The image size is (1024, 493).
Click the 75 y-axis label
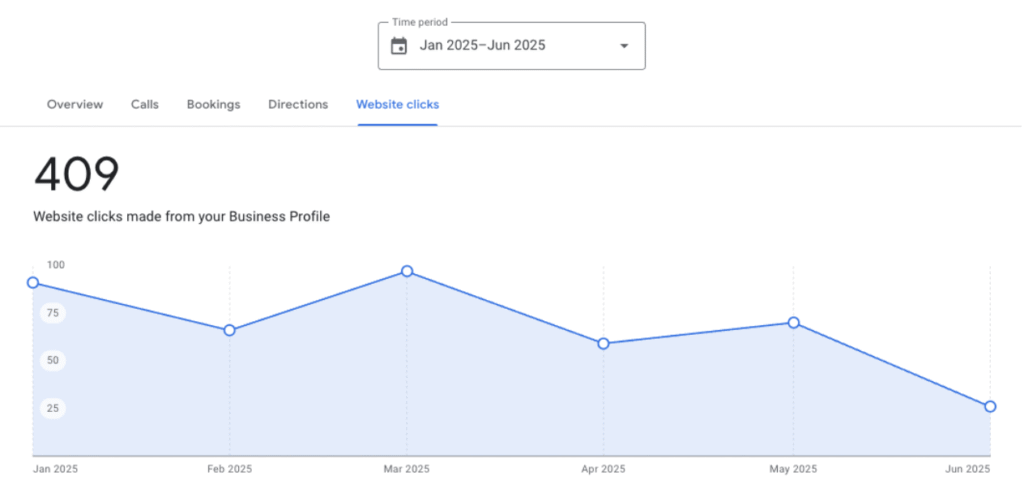click(x=53, y=313)
